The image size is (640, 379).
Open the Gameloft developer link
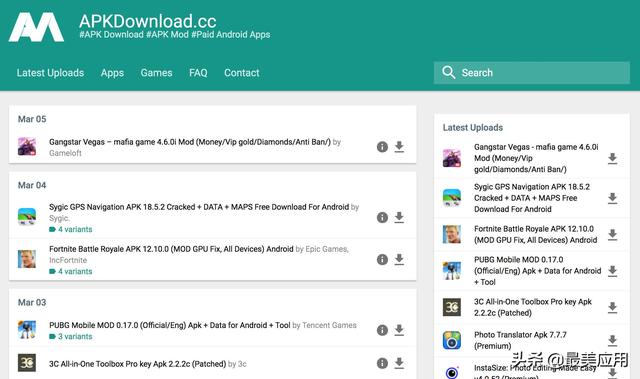[65, 153]
